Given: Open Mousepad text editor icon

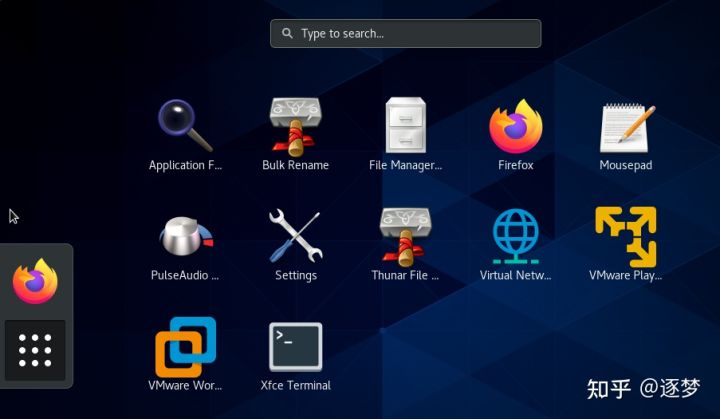Looking at the screenshot, I should (x=628, y=128).
